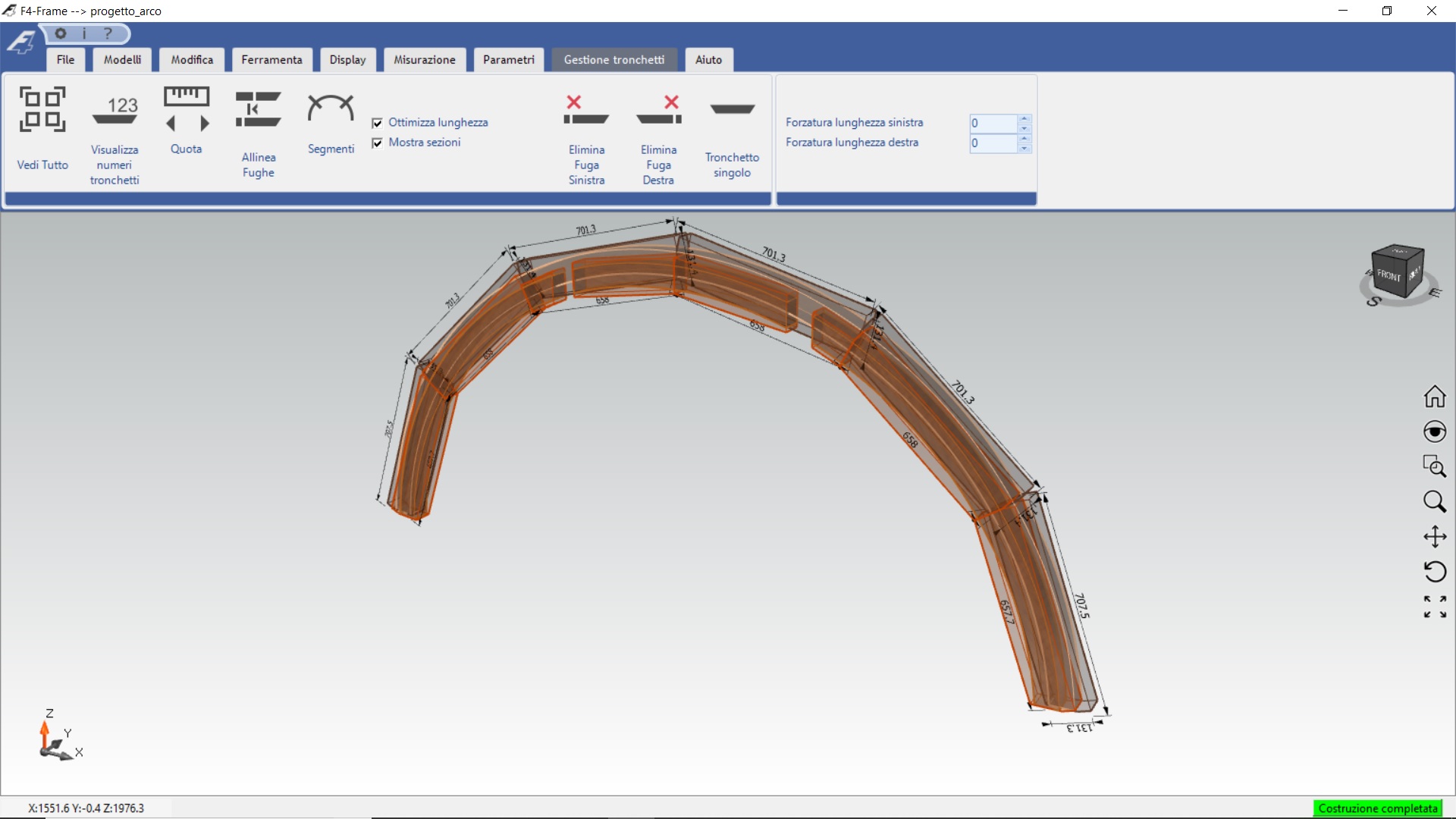Decrease Forzatura lunghezza destra value
Image resolution: width=1456 pixels, height=819 pixels.
[1025, 148]
